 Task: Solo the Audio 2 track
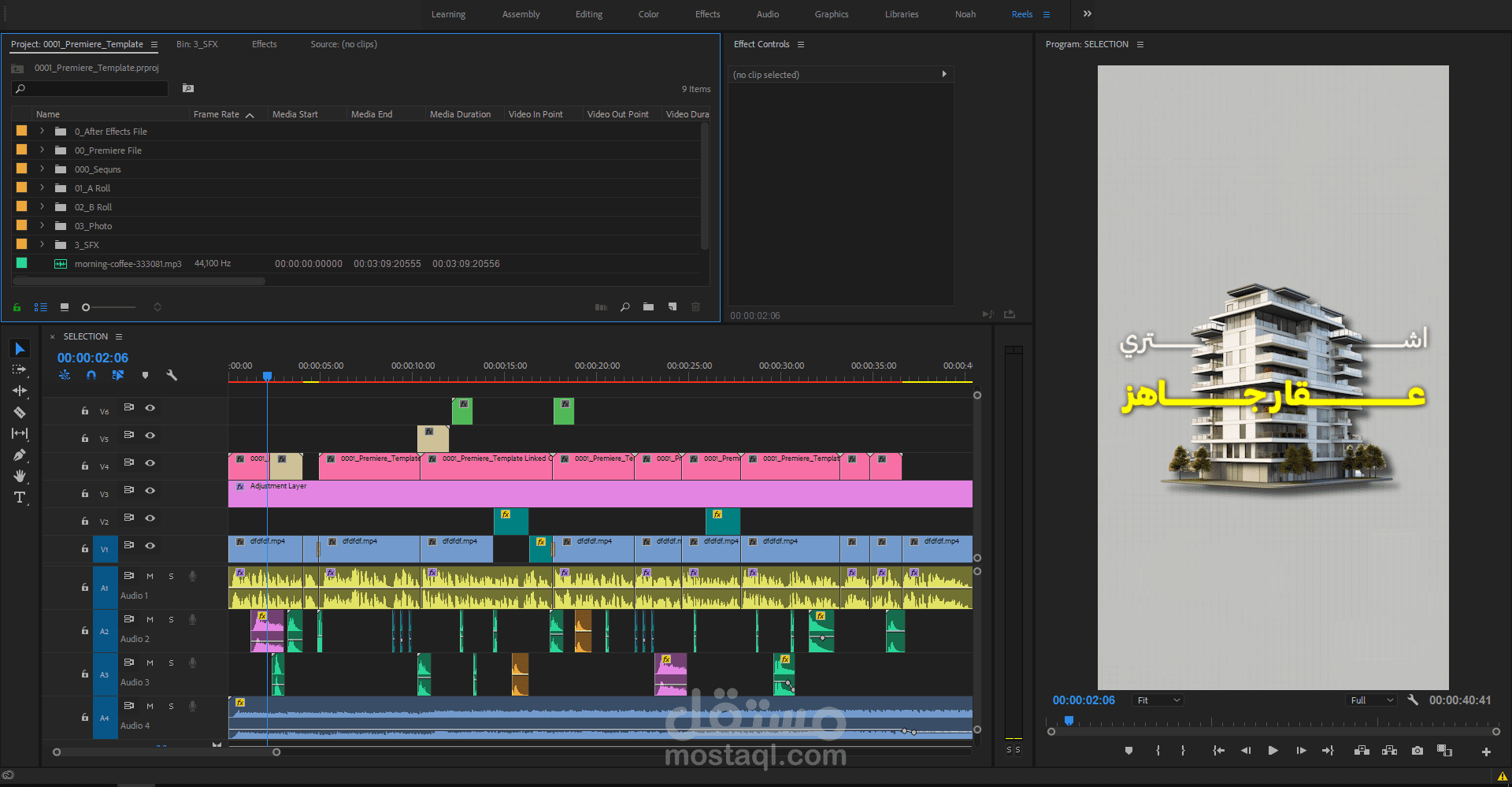tap(171, 619)
